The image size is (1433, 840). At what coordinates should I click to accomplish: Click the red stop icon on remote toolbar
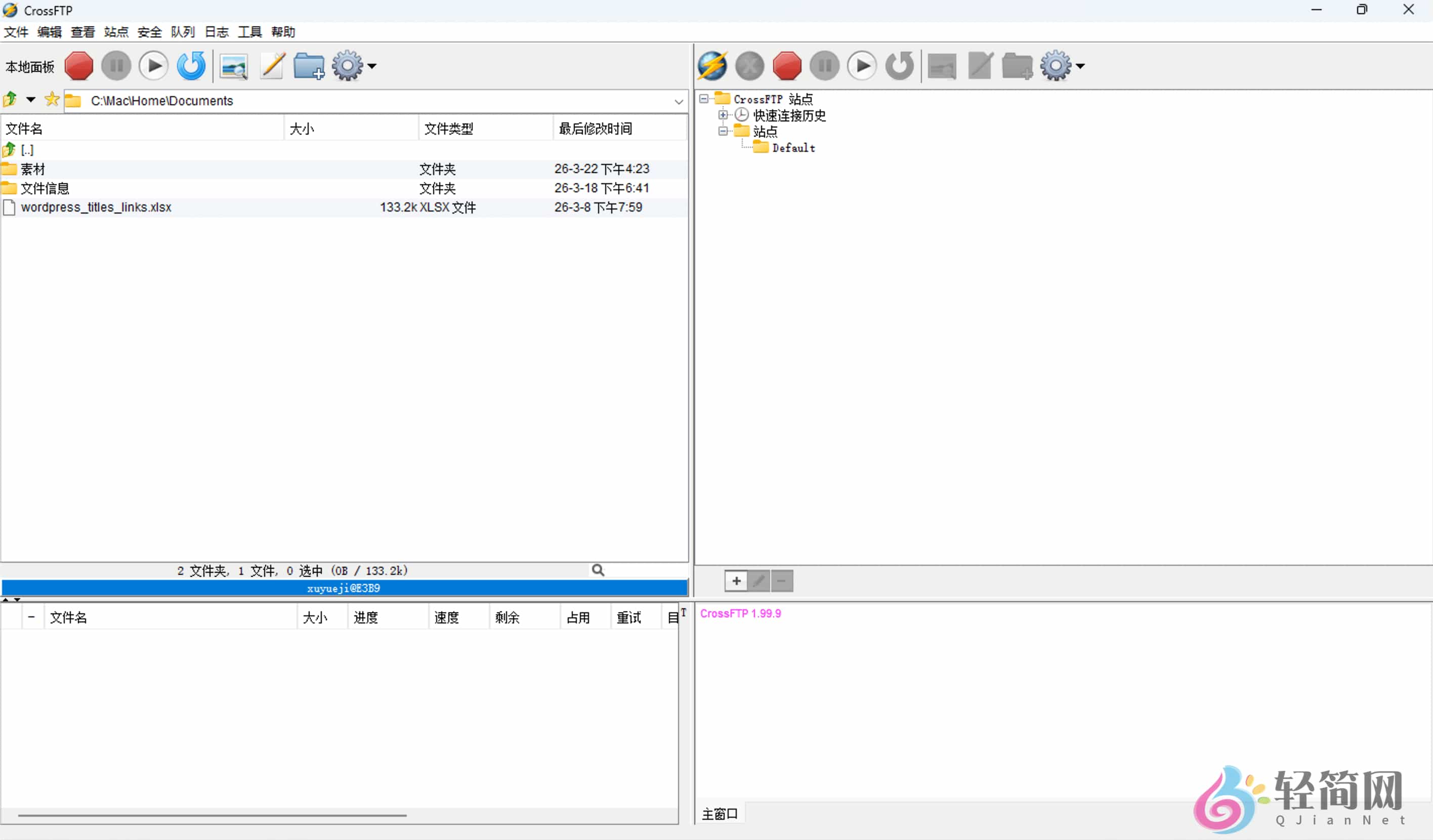click(786, 65)
